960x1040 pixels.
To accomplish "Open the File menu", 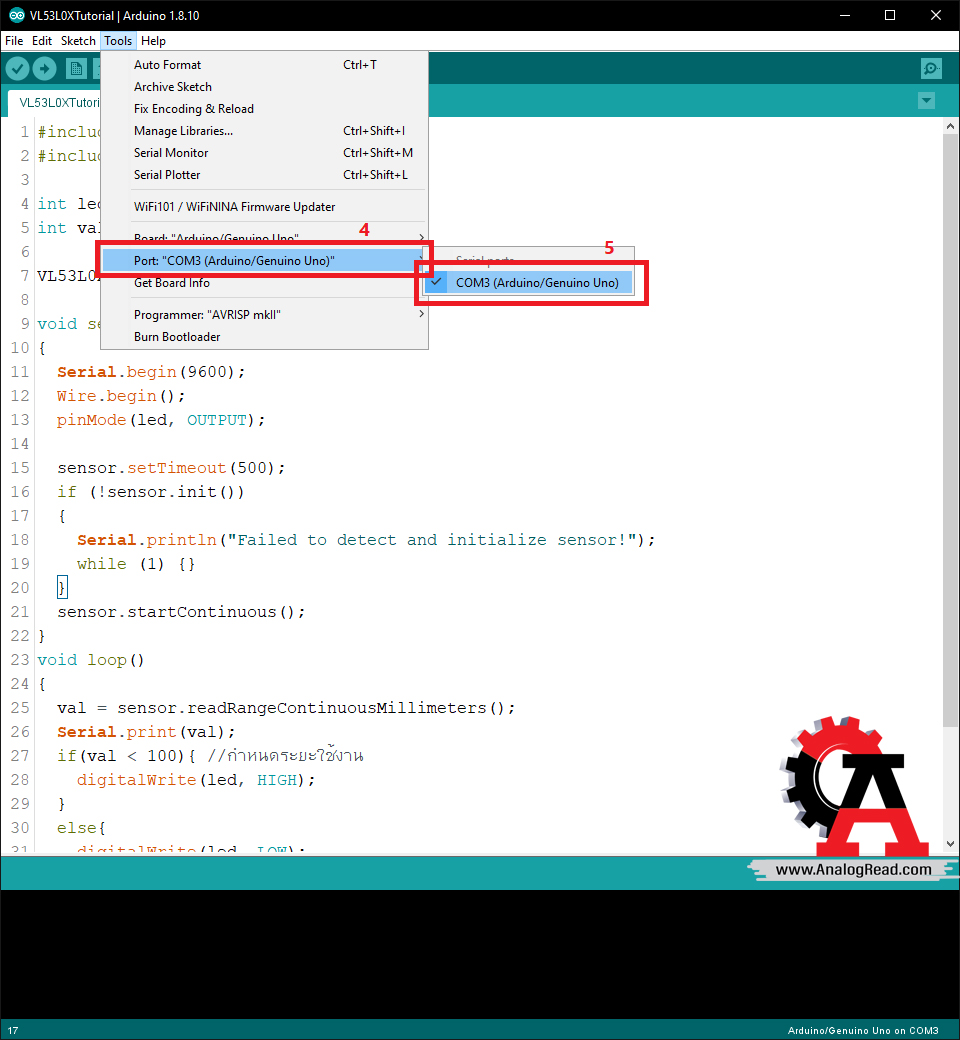I will [x=14, y=41].
